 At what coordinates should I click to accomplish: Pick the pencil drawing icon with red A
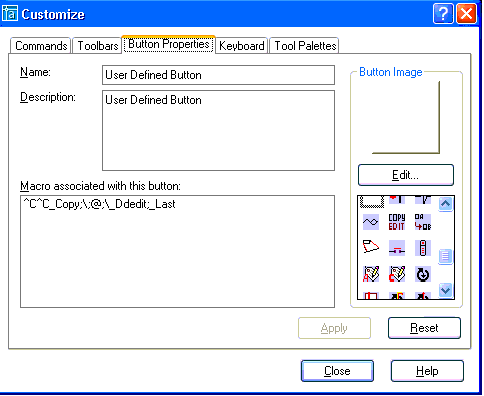[371, 274]
